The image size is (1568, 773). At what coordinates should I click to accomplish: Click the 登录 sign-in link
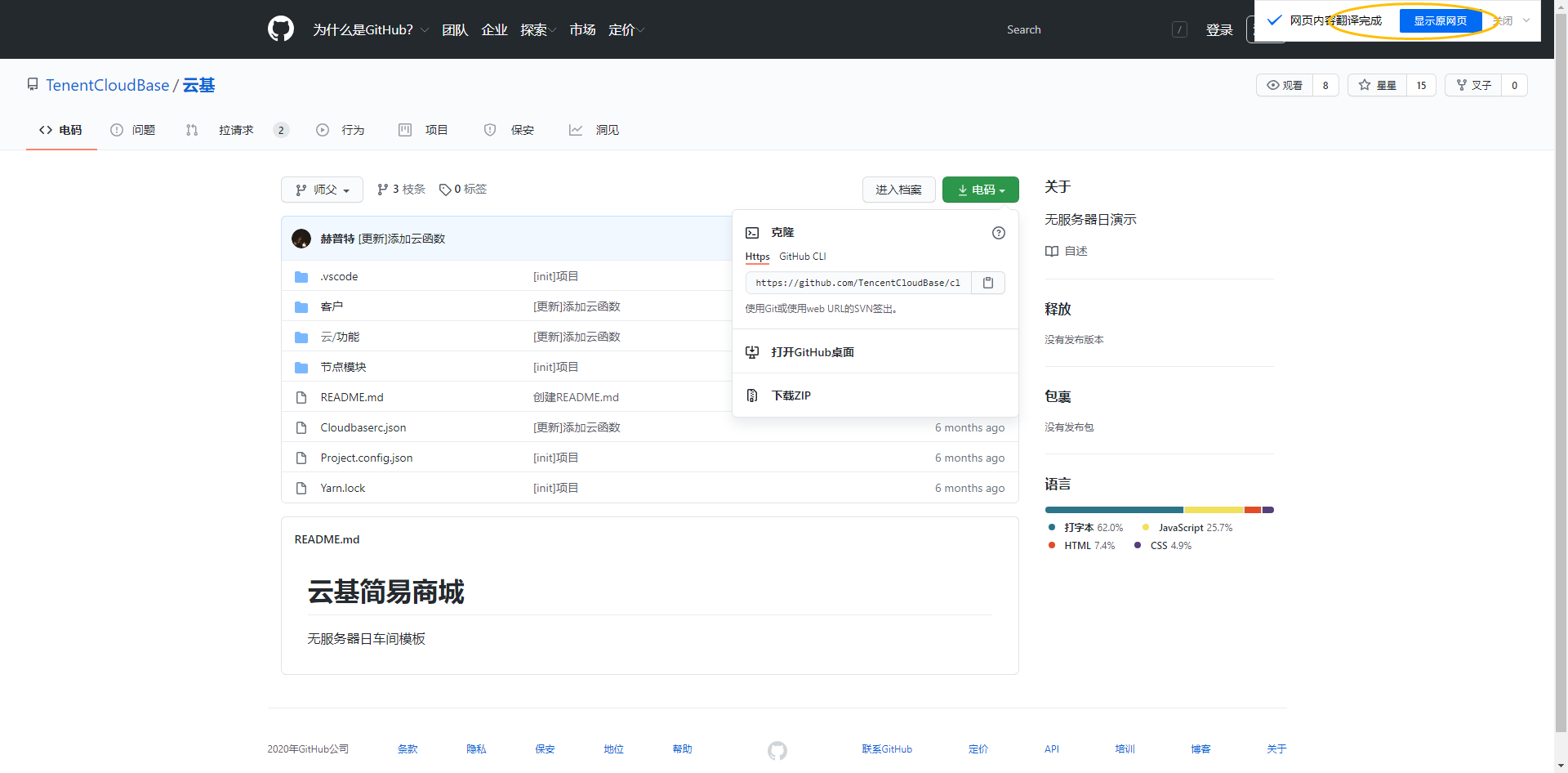[x=1219, y=30]
